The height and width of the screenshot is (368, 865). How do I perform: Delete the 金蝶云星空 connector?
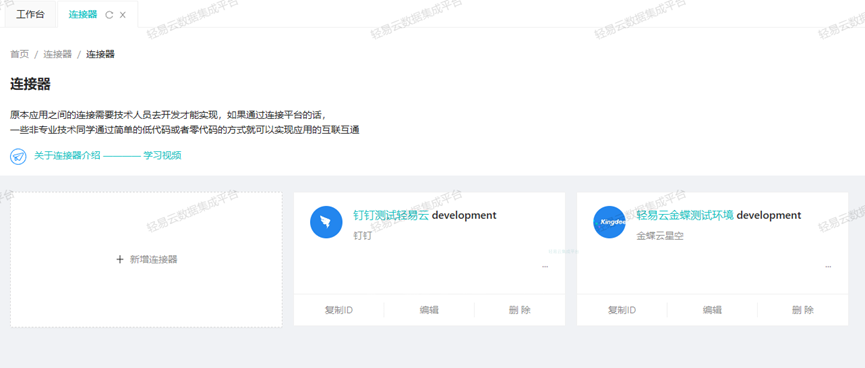click(x=803, y=310)
